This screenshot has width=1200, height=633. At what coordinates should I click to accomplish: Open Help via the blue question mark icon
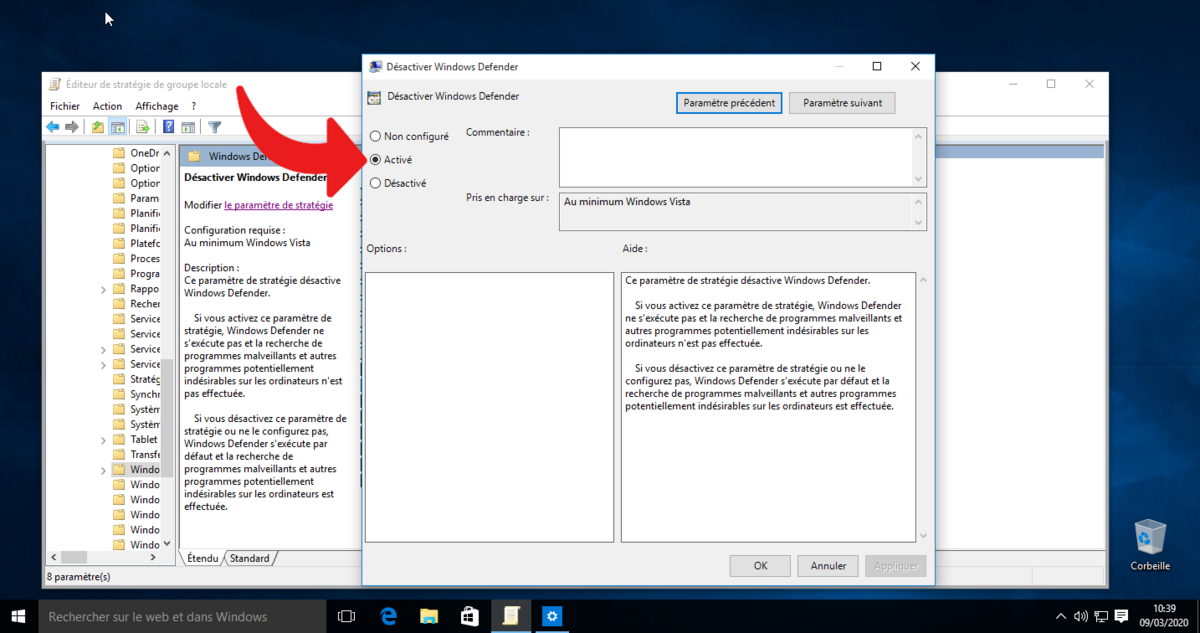click(169, 127)
